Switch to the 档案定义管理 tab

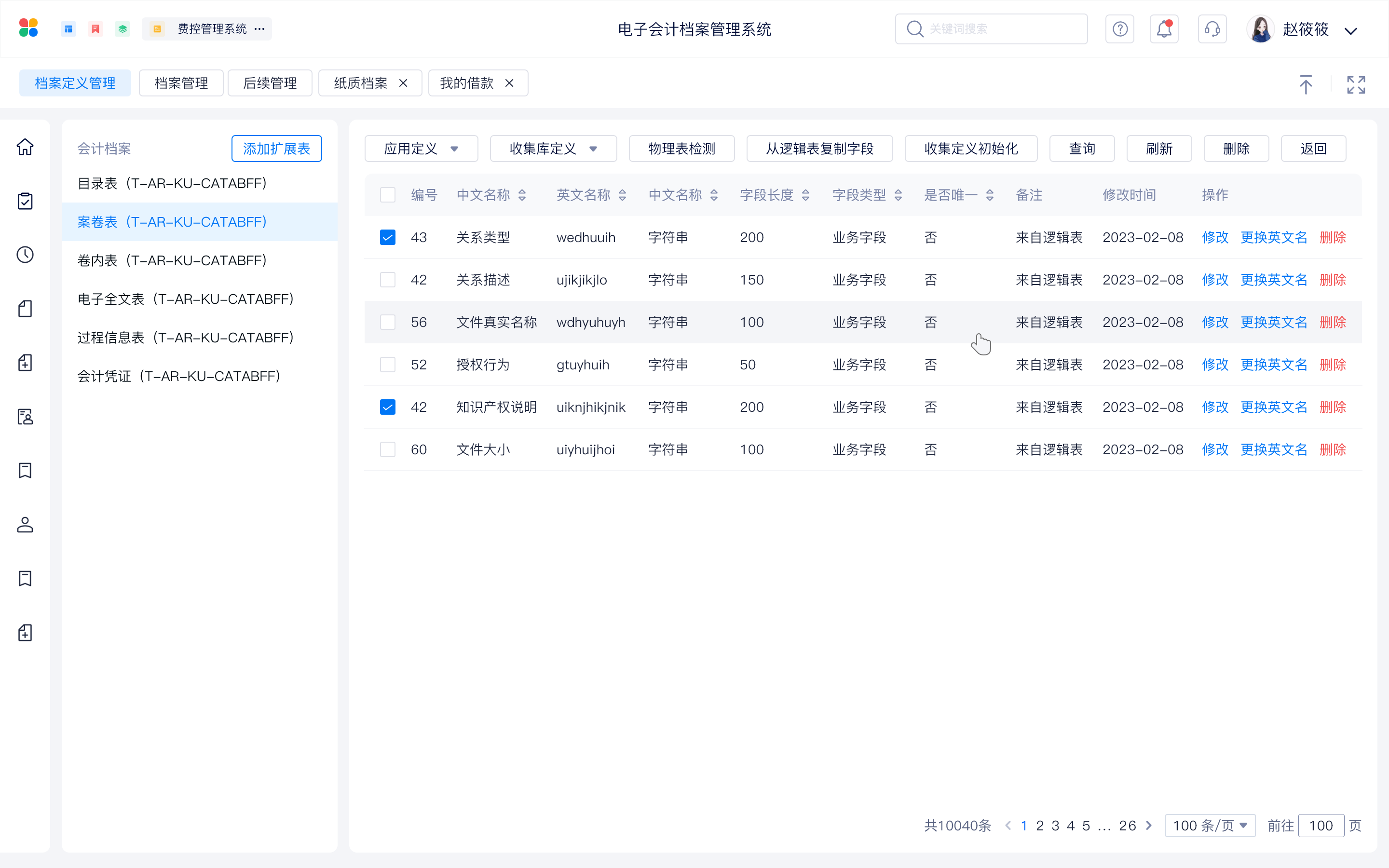coord(75,83)
